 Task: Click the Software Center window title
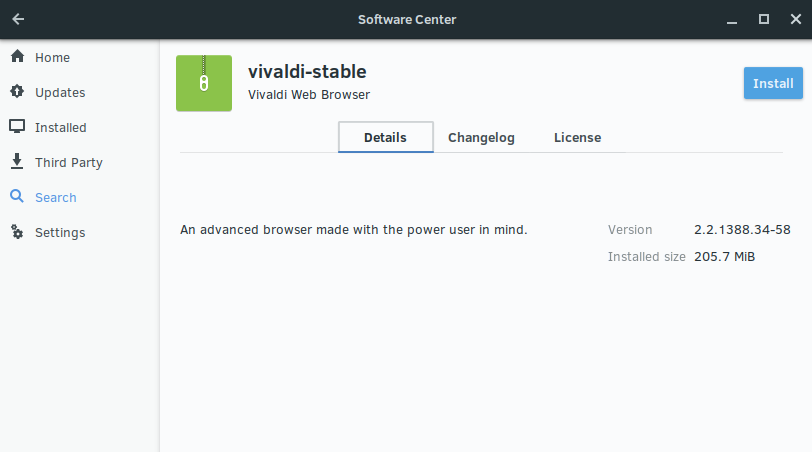tap(407, 20)
